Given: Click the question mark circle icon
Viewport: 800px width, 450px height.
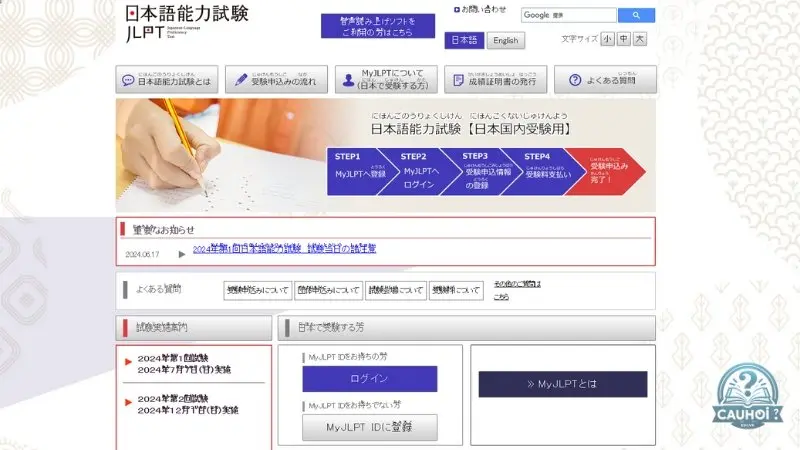Looking at the screenshot, I should point(575,80).
